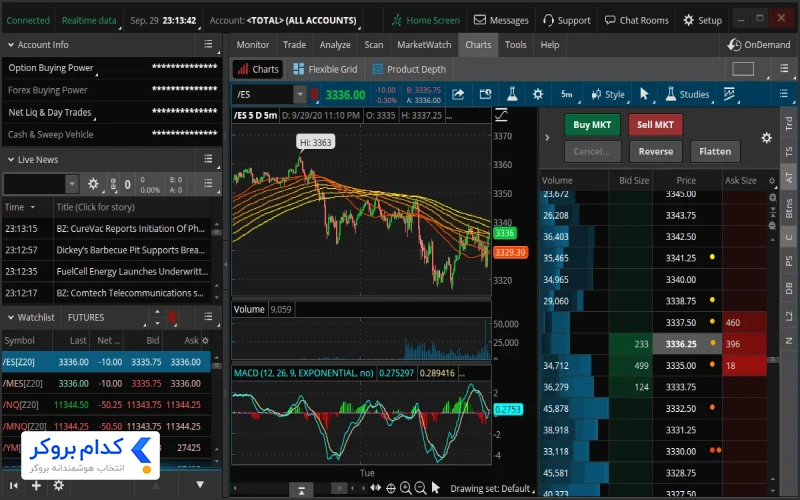Add a gadget with plus icon
The height and width of the screenshot is (500, 800).
[x=36, y=485]
